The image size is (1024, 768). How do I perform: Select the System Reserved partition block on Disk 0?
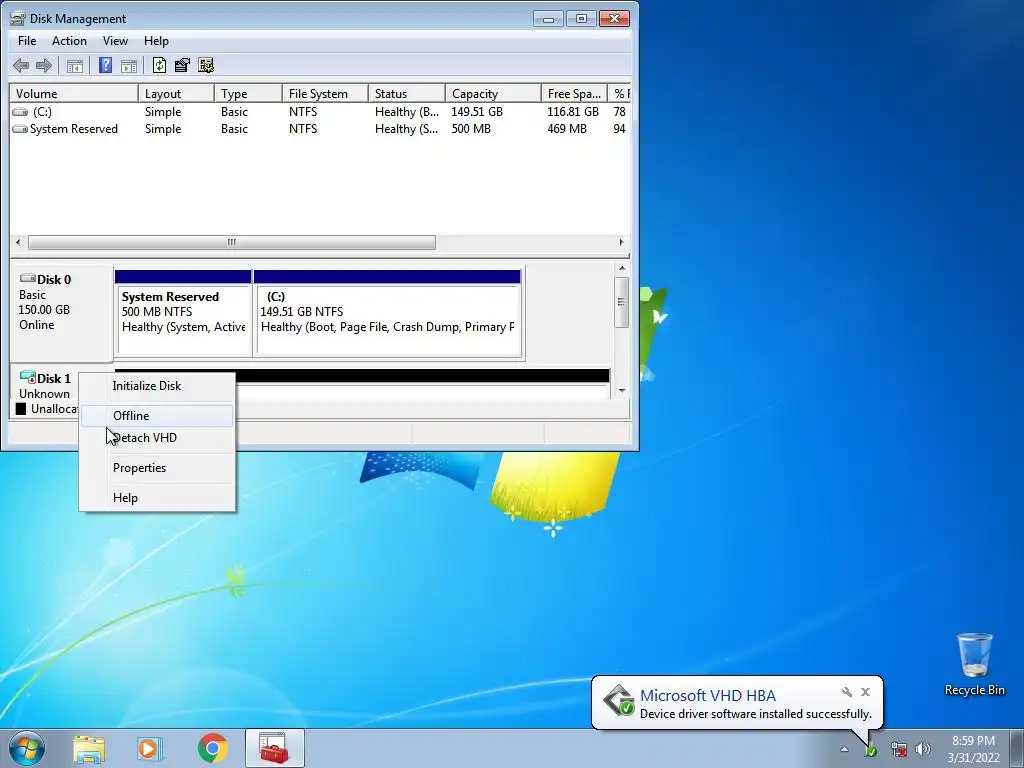click(x=183, y=313)
